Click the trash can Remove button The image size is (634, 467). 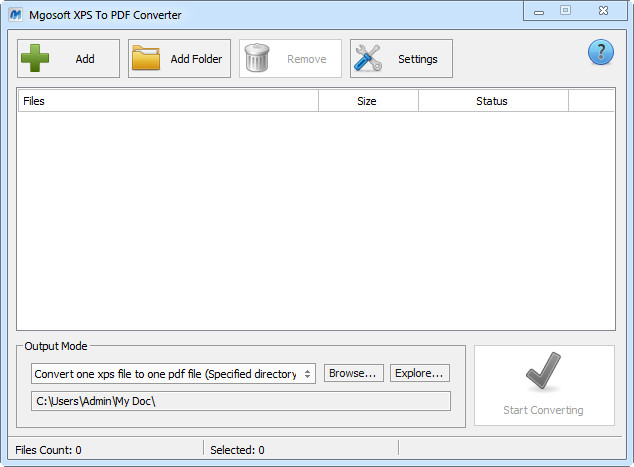(x=290, y=59)
